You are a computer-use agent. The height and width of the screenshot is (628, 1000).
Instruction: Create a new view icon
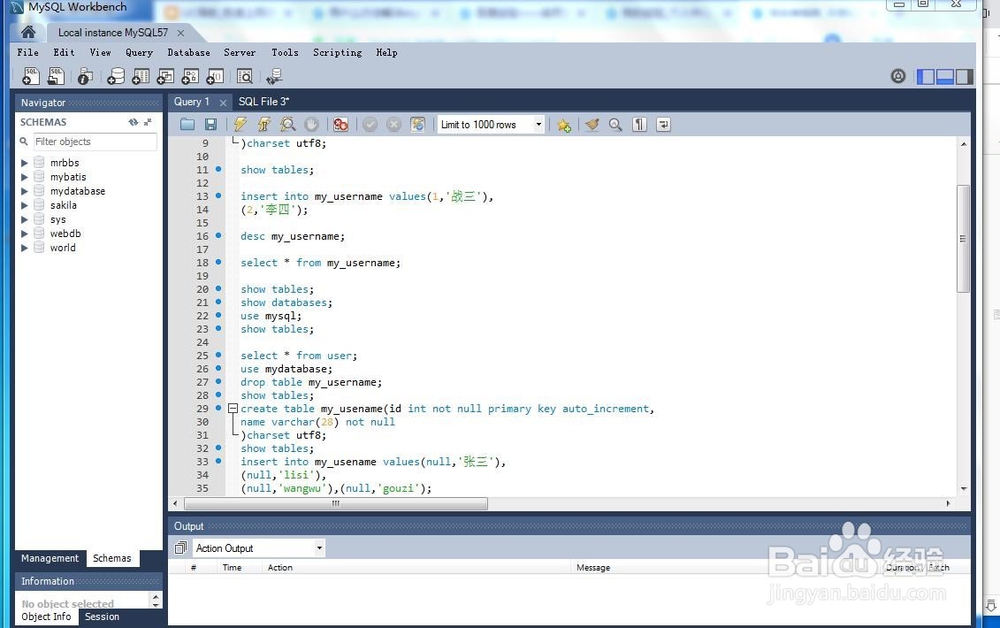165,77
